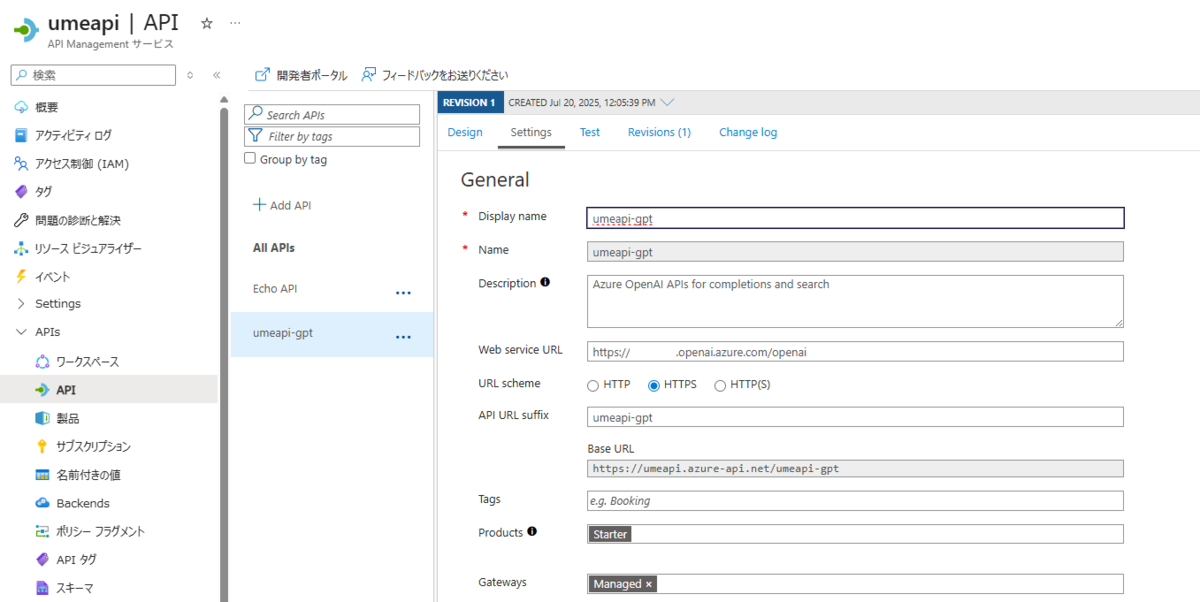Switch to the Design tab
Viewport: 1200px width, 602px height.
pos(465,132)
